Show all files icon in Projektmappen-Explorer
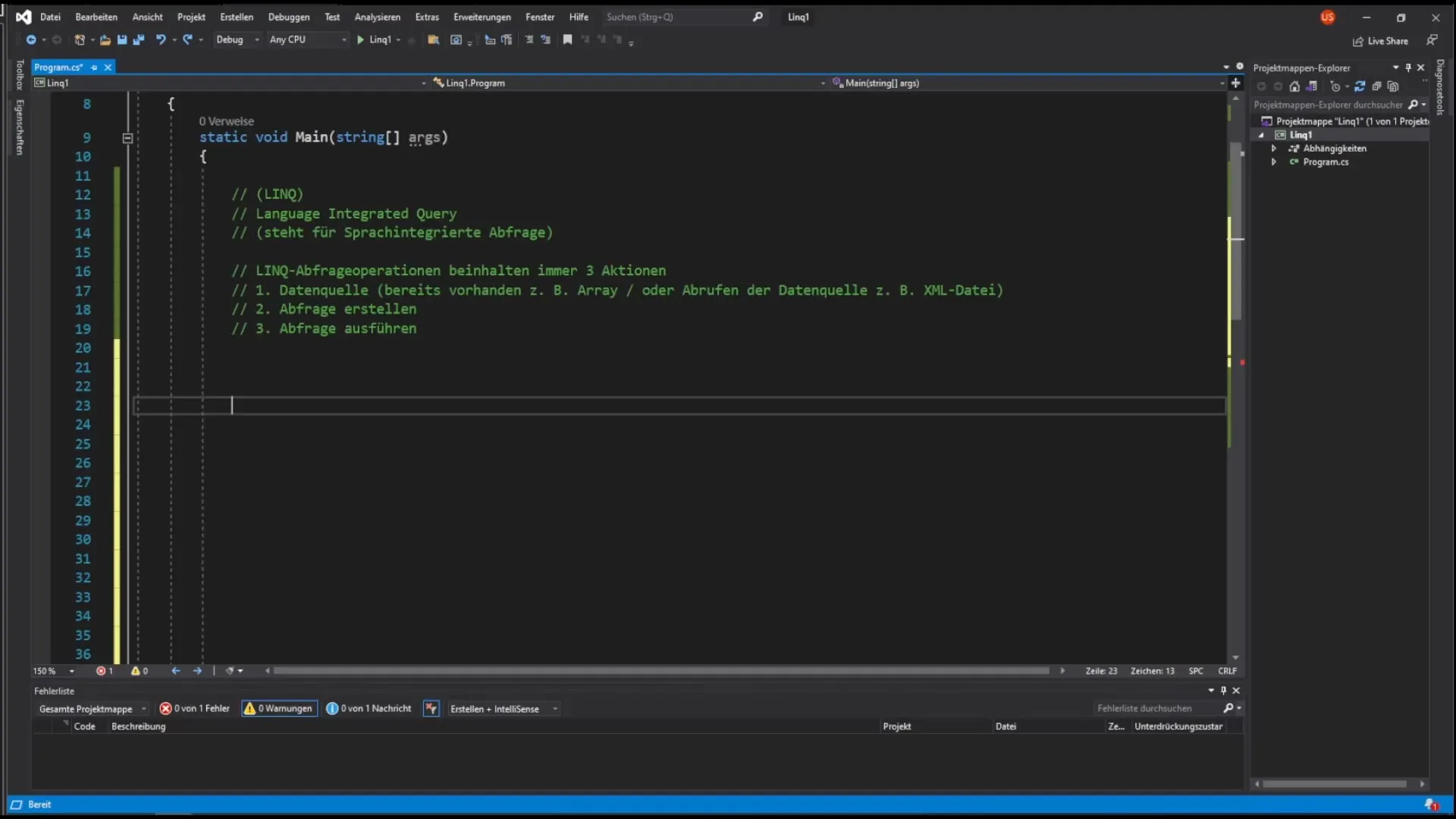Viewport: 1456px width, 819px height. click(x=1393, y=86)
